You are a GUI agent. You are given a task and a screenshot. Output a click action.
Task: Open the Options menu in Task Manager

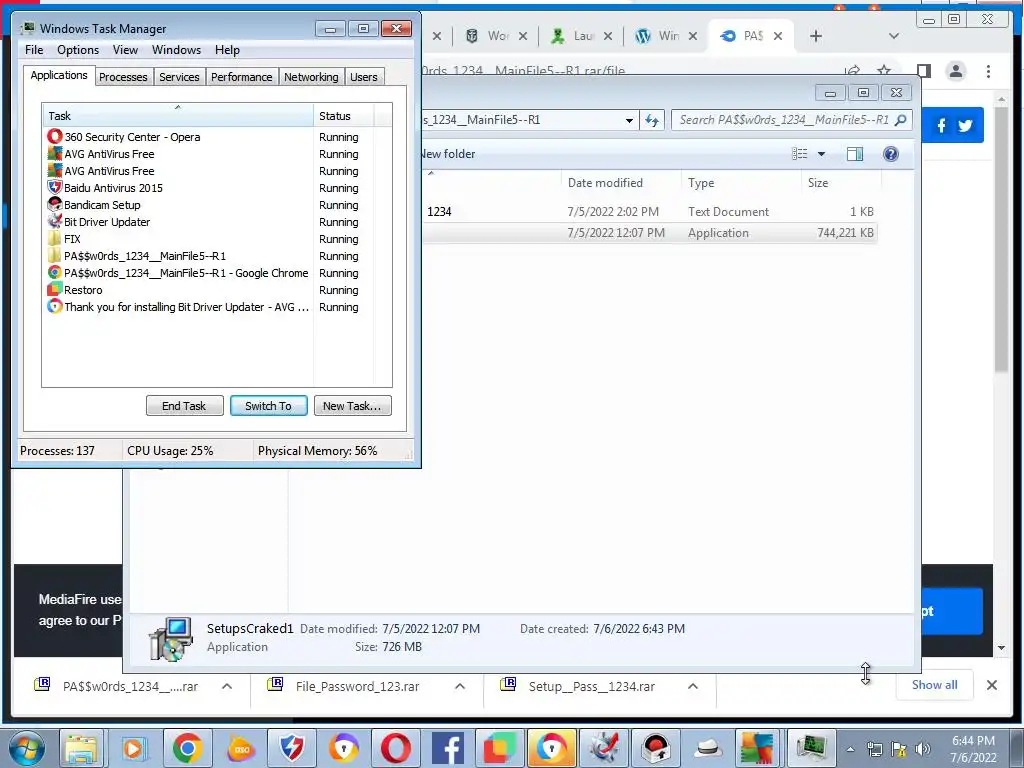pyautogui.click(x=78, y=50)
